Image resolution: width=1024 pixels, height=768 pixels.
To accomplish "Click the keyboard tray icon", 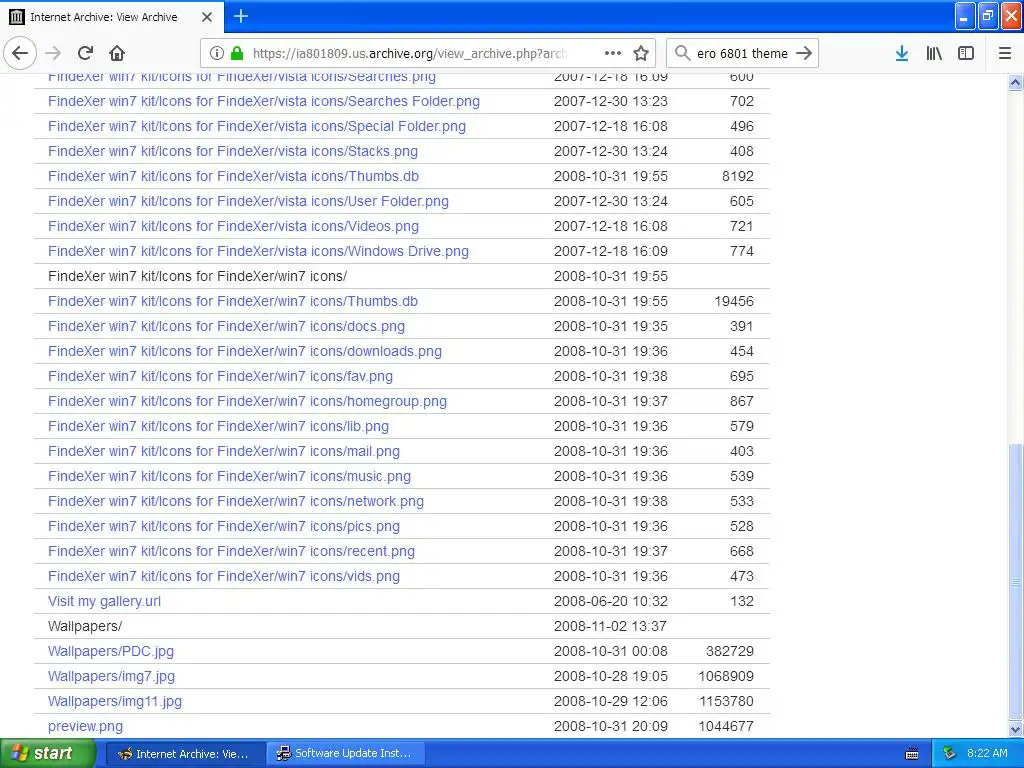I will (912, 754).
